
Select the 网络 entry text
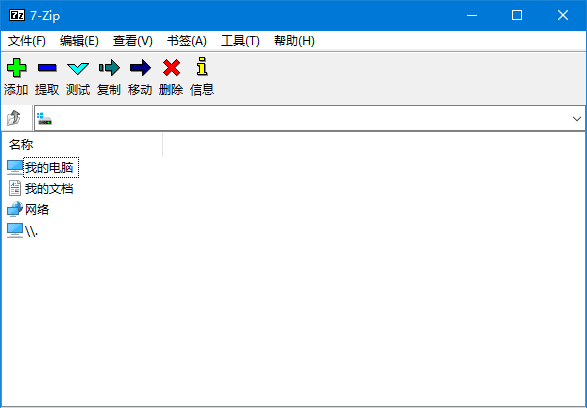37,209
